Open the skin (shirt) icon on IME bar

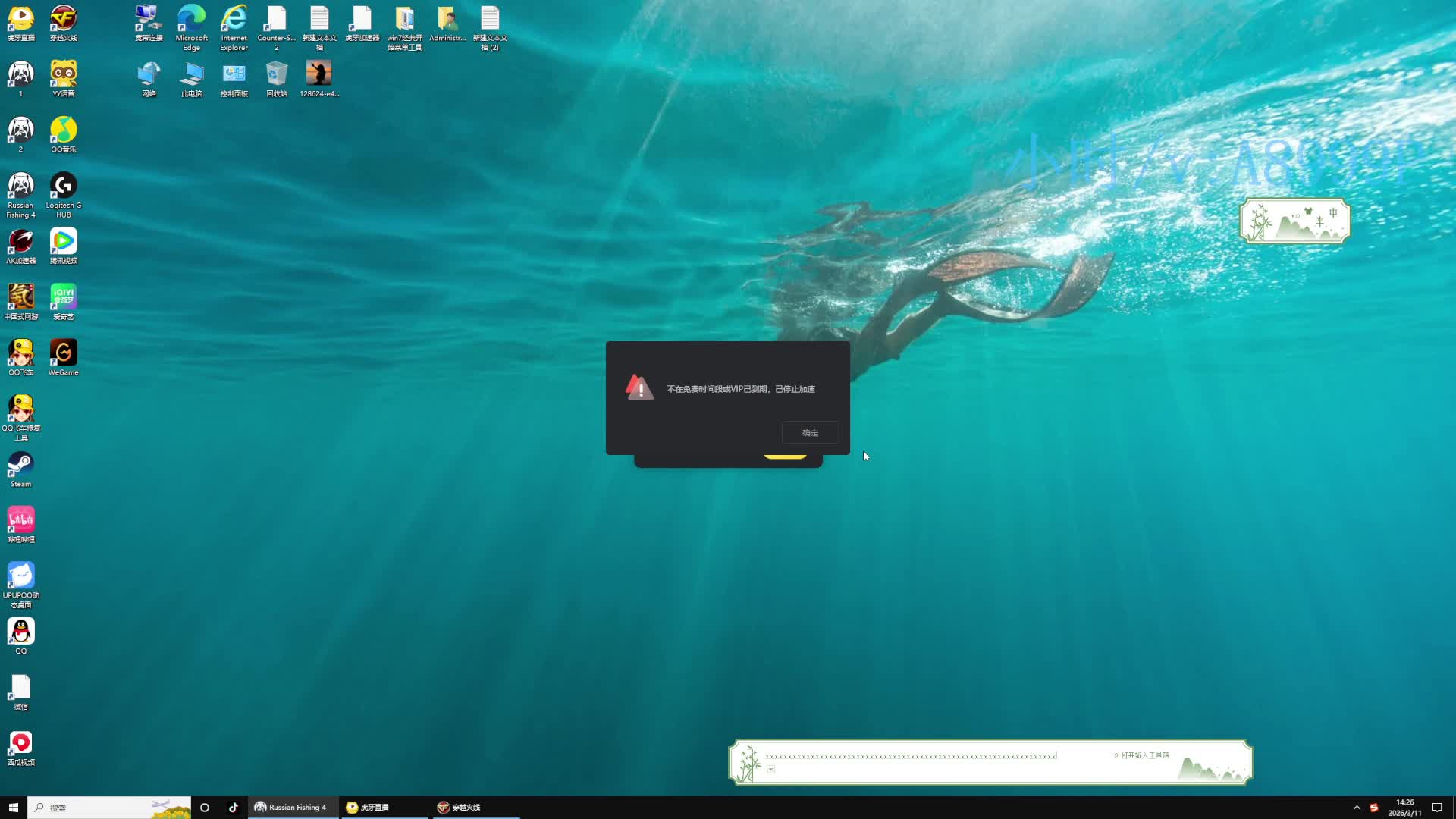[1308, 211]
